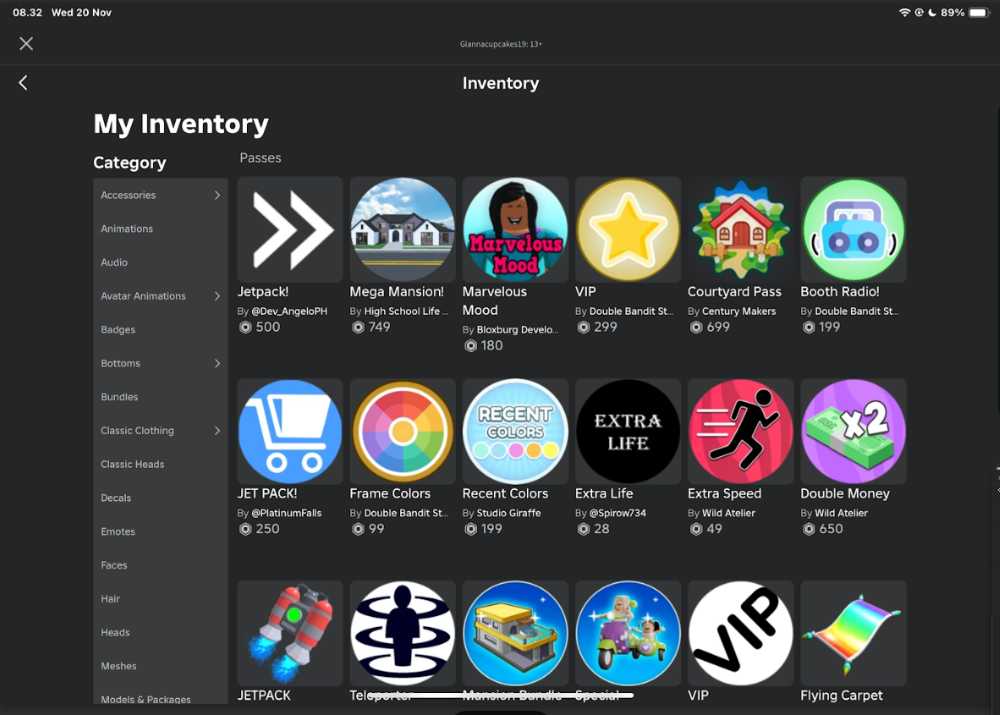The image size is (1000, 715).
Task: Open creator link Century Makers
Action: click(x=739, y=311)
